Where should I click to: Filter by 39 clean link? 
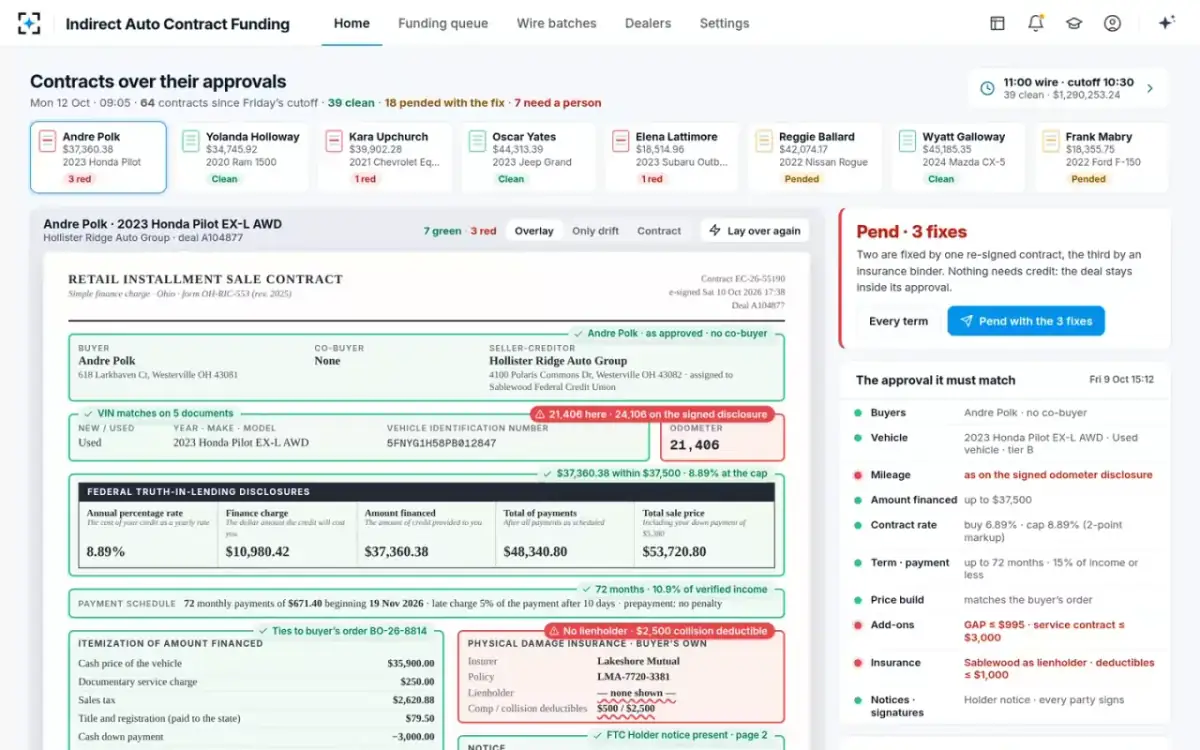point(351,103)
